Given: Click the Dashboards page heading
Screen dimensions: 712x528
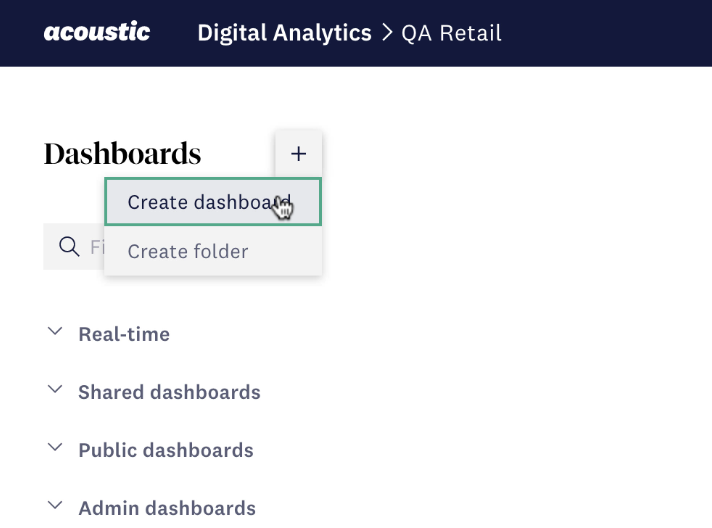Looking at the screenshot, I should coord(122,153).
